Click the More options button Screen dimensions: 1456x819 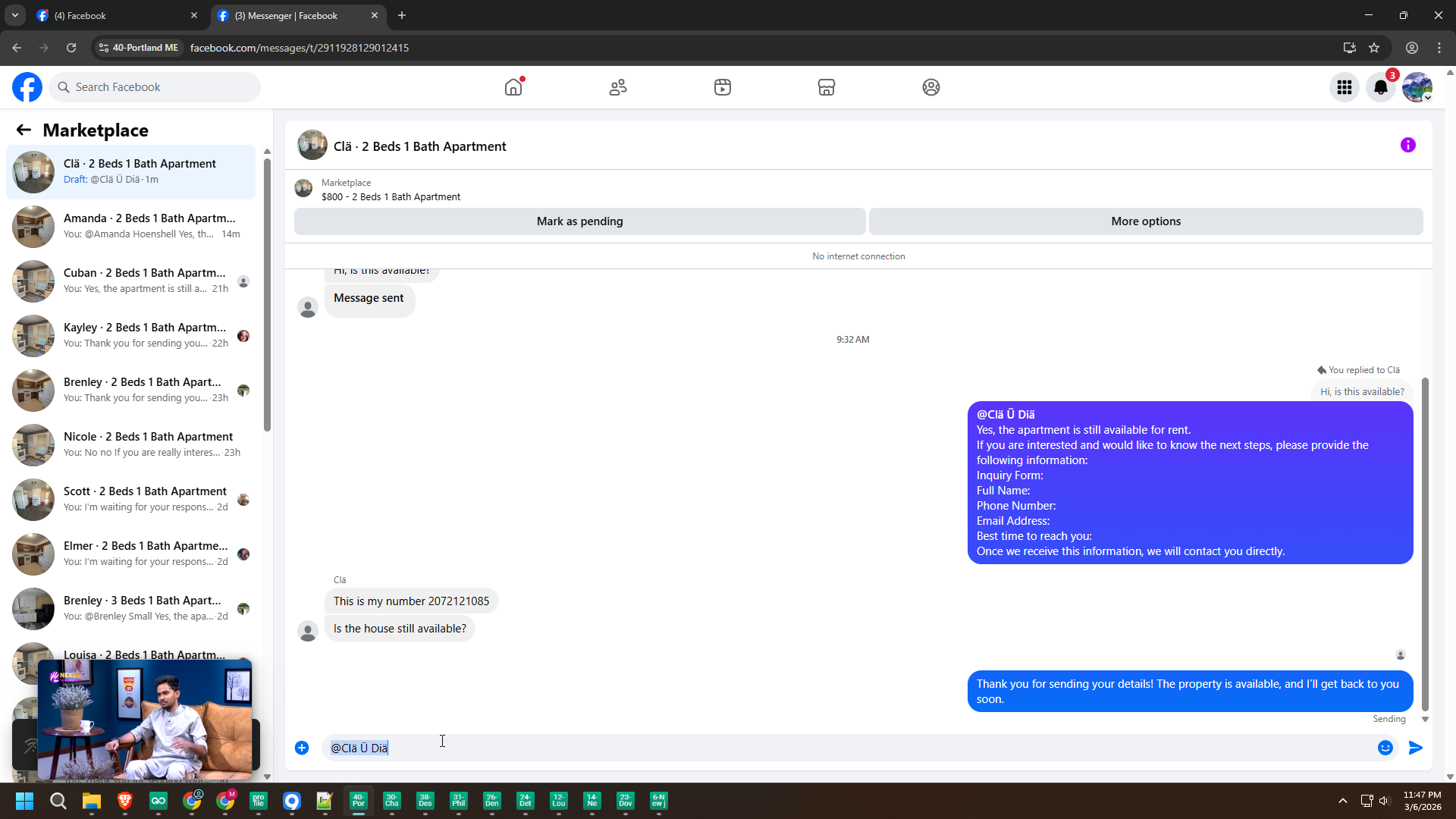point(1145,221)
